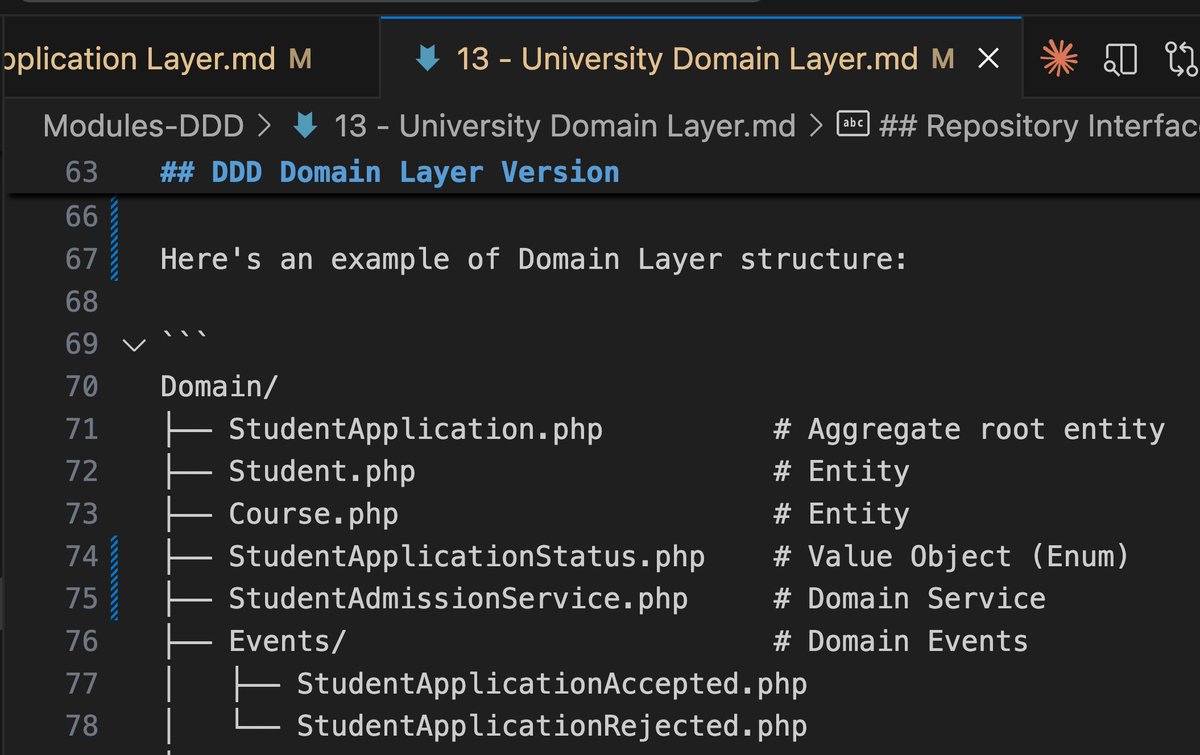The height and width of the screenshot is (755, 1200).
Task: Click Student.php on line 72
Action: pos(321,471)
